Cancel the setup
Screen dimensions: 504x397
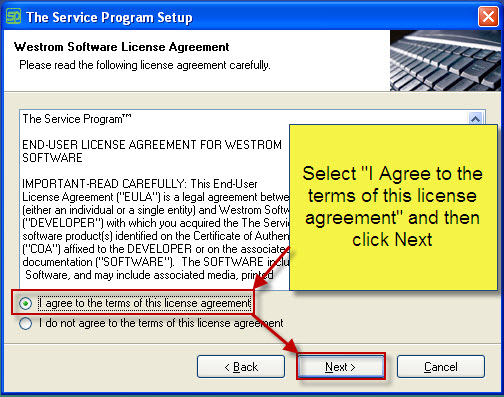click(x=441, y=367)
